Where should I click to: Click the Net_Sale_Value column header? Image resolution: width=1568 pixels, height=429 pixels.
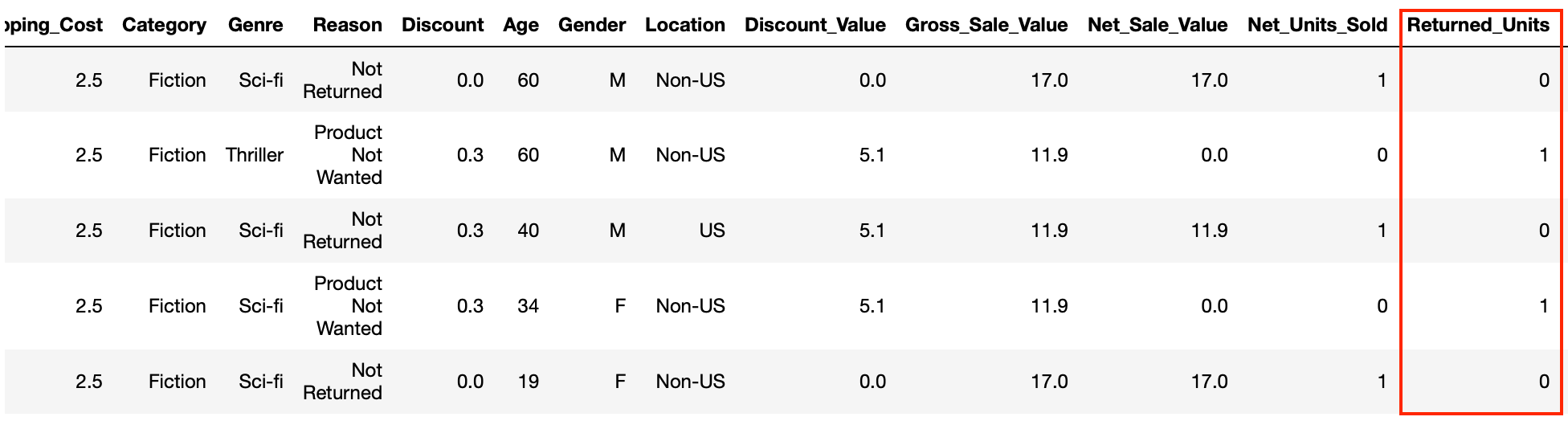(1158, 25)
